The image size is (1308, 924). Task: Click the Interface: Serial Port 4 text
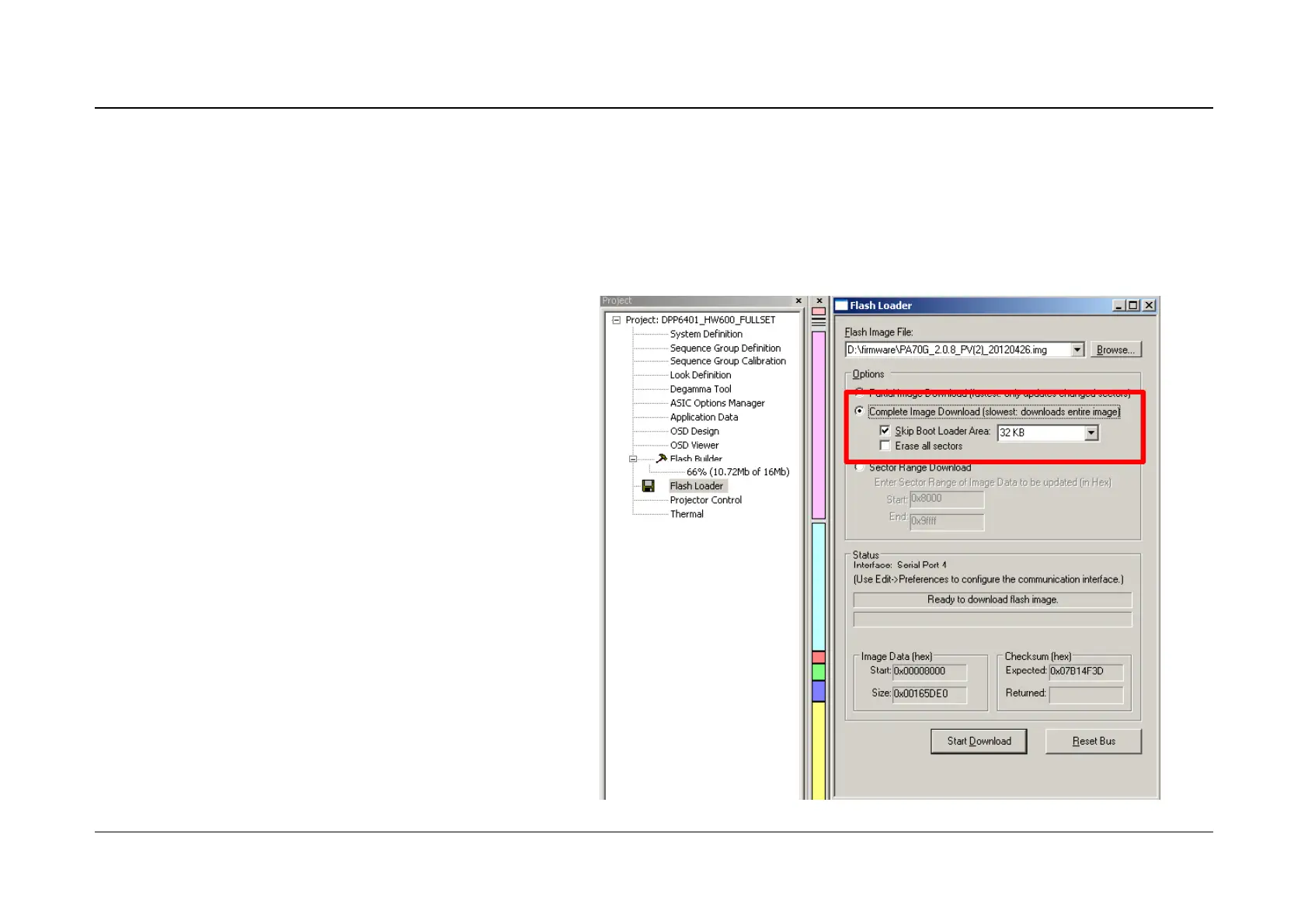pyautogui.click(x=899, y=565)
